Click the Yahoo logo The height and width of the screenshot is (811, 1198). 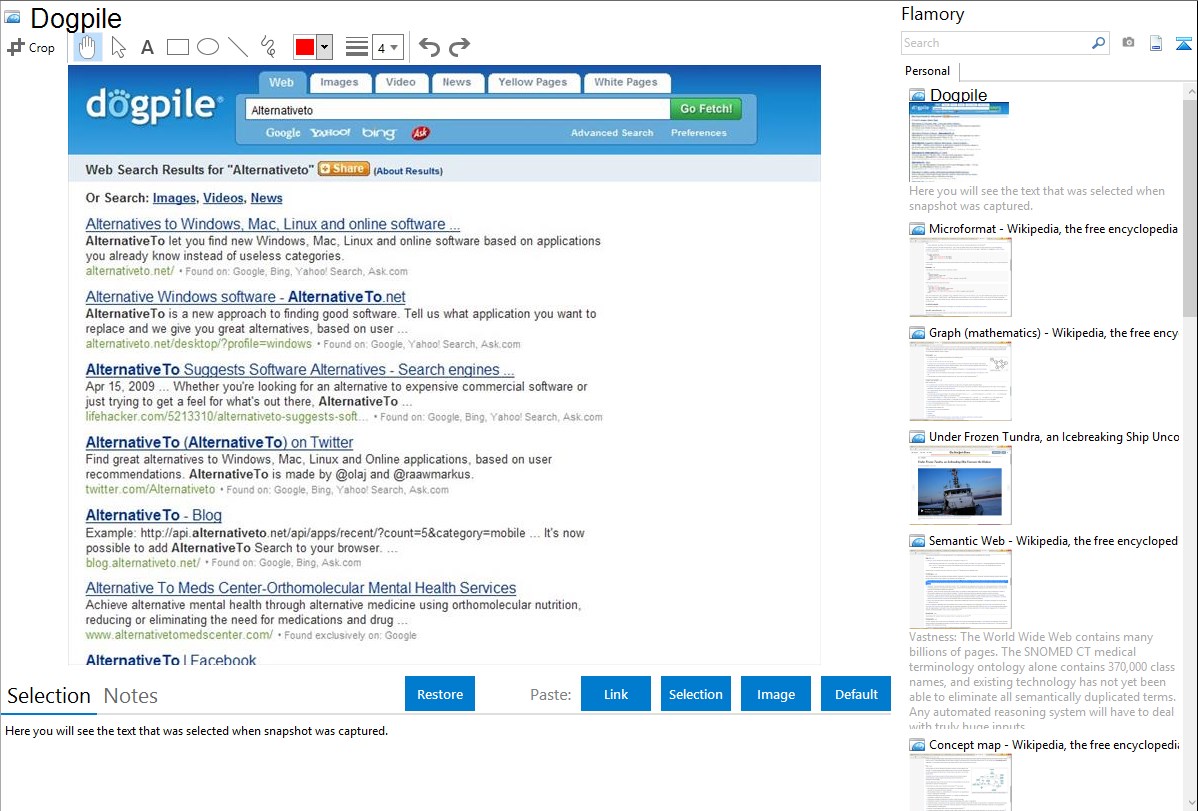pos(330,133)
